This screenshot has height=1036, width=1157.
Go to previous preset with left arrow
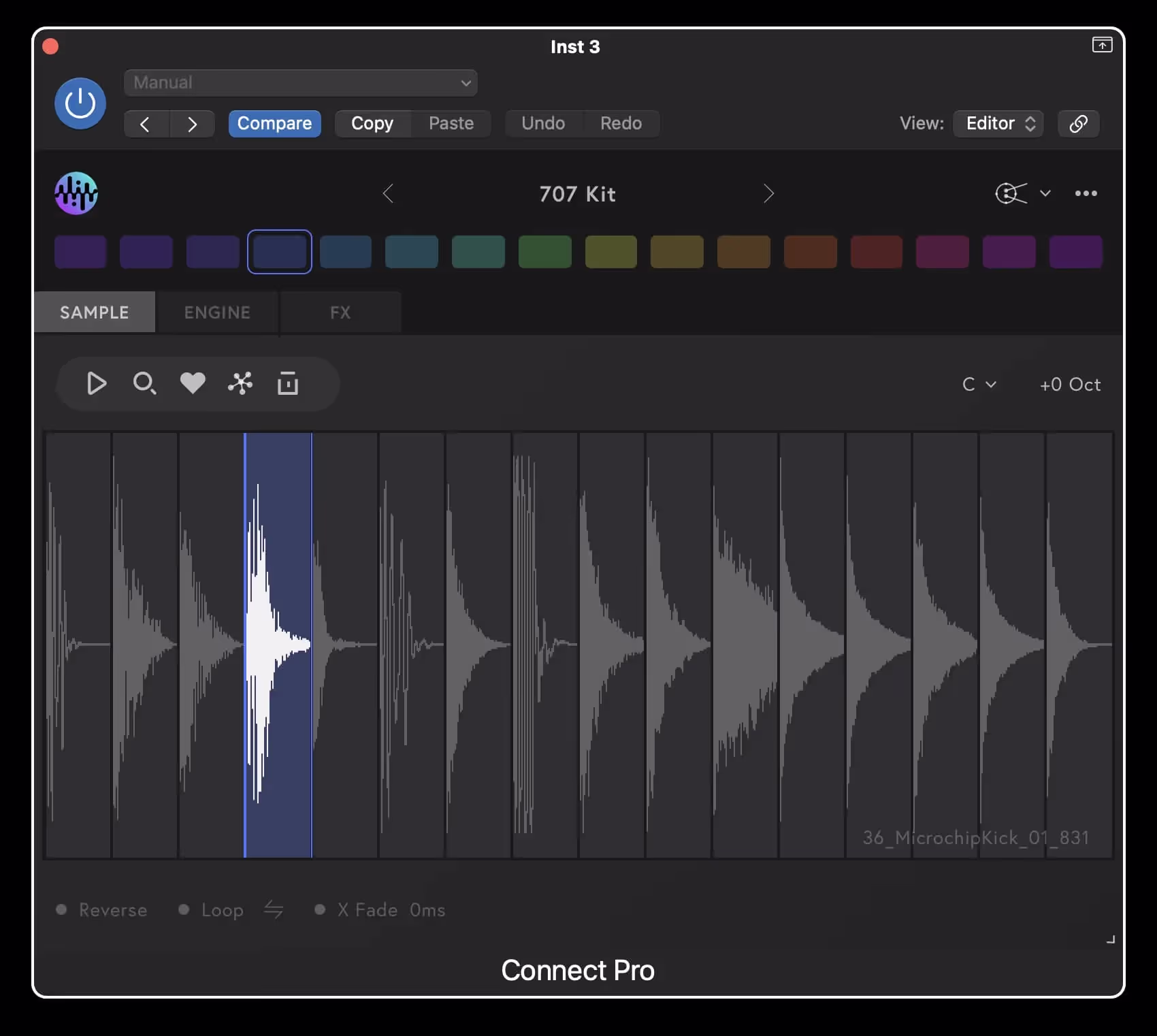coord(145,124)
